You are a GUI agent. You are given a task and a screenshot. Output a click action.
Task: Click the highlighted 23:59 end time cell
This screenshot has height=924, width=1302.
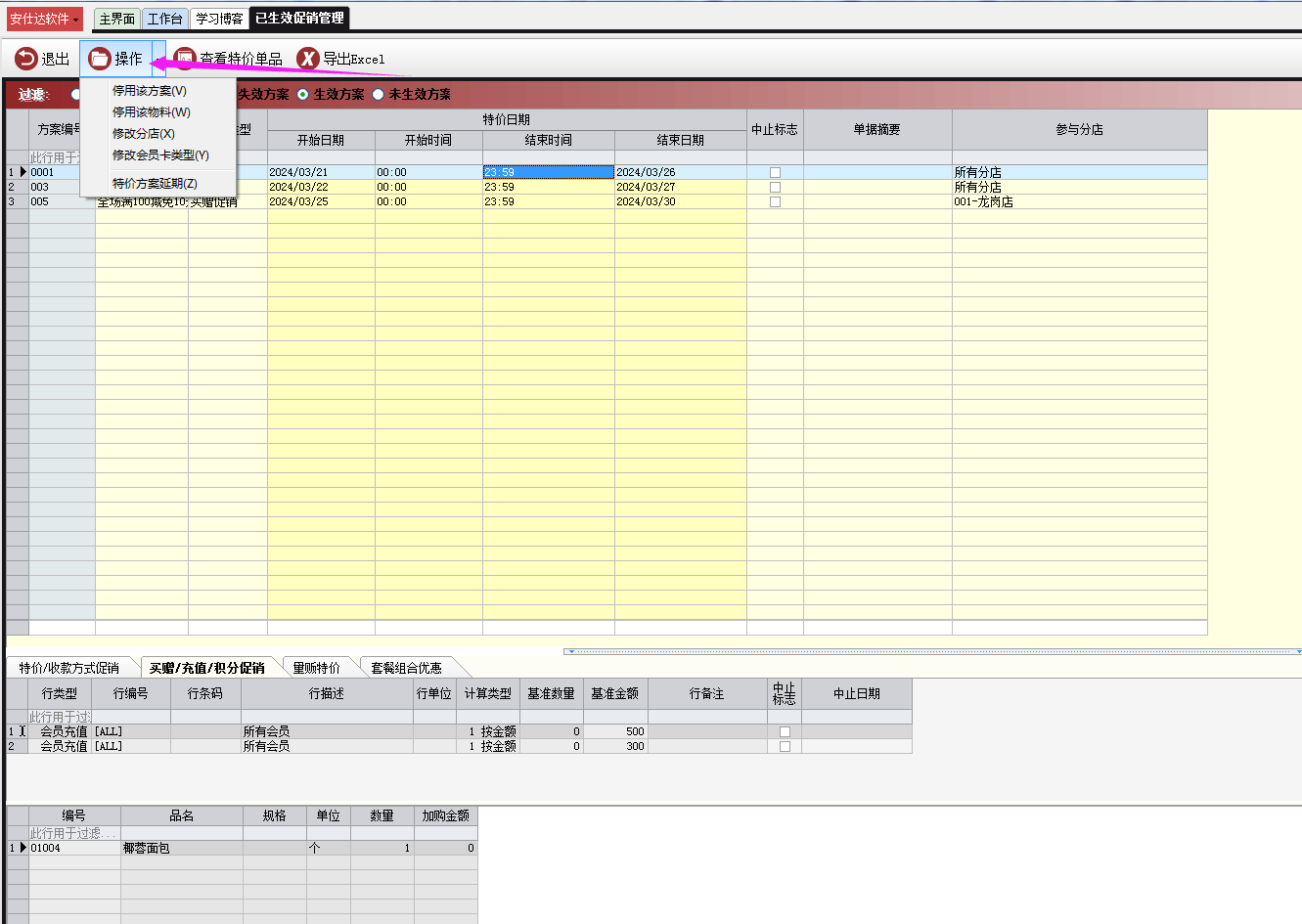point(549,172)
